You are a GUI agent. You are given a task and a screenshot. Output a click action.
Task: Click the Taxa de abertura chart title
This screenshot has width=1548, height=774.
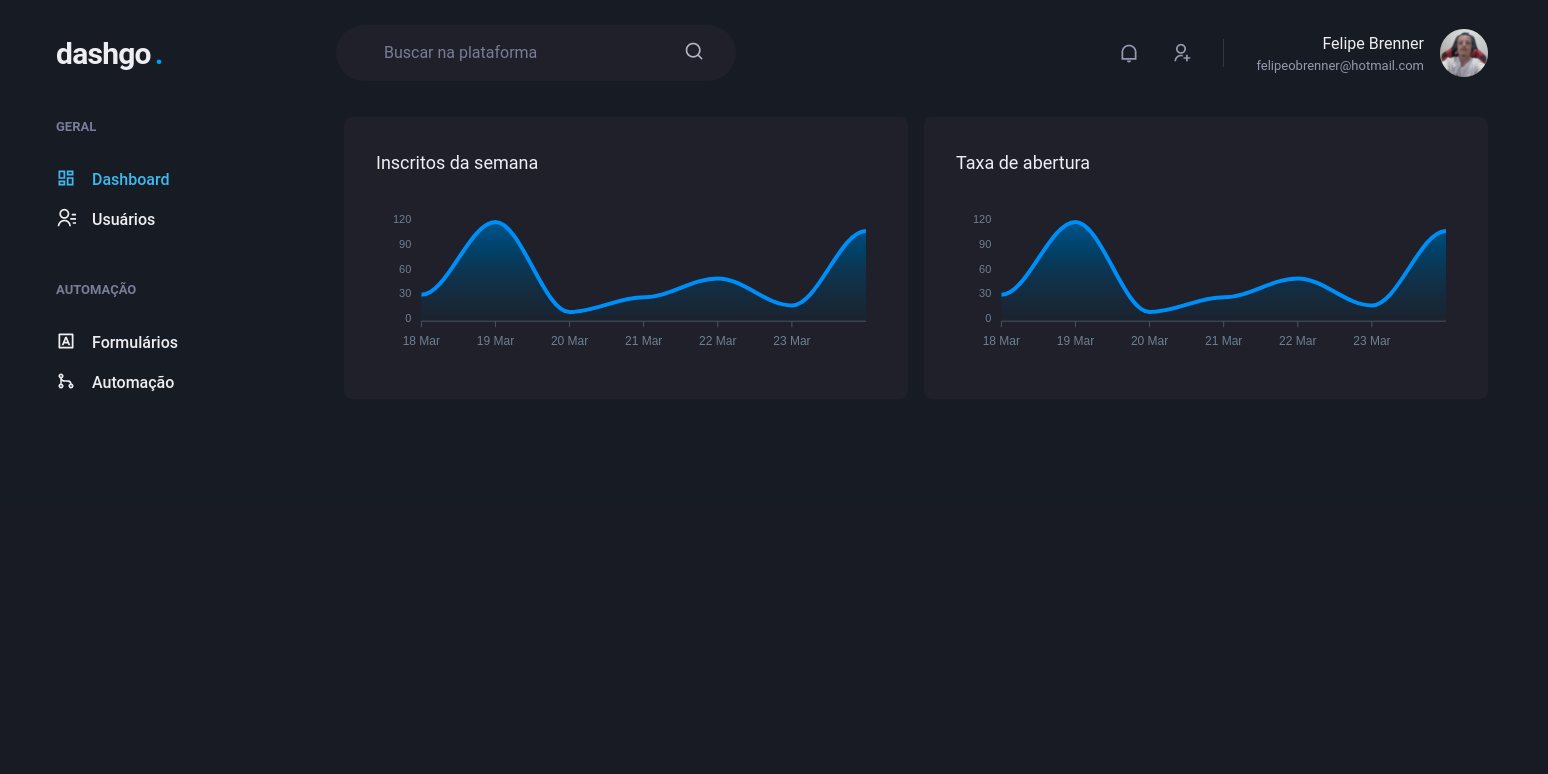1022,162
